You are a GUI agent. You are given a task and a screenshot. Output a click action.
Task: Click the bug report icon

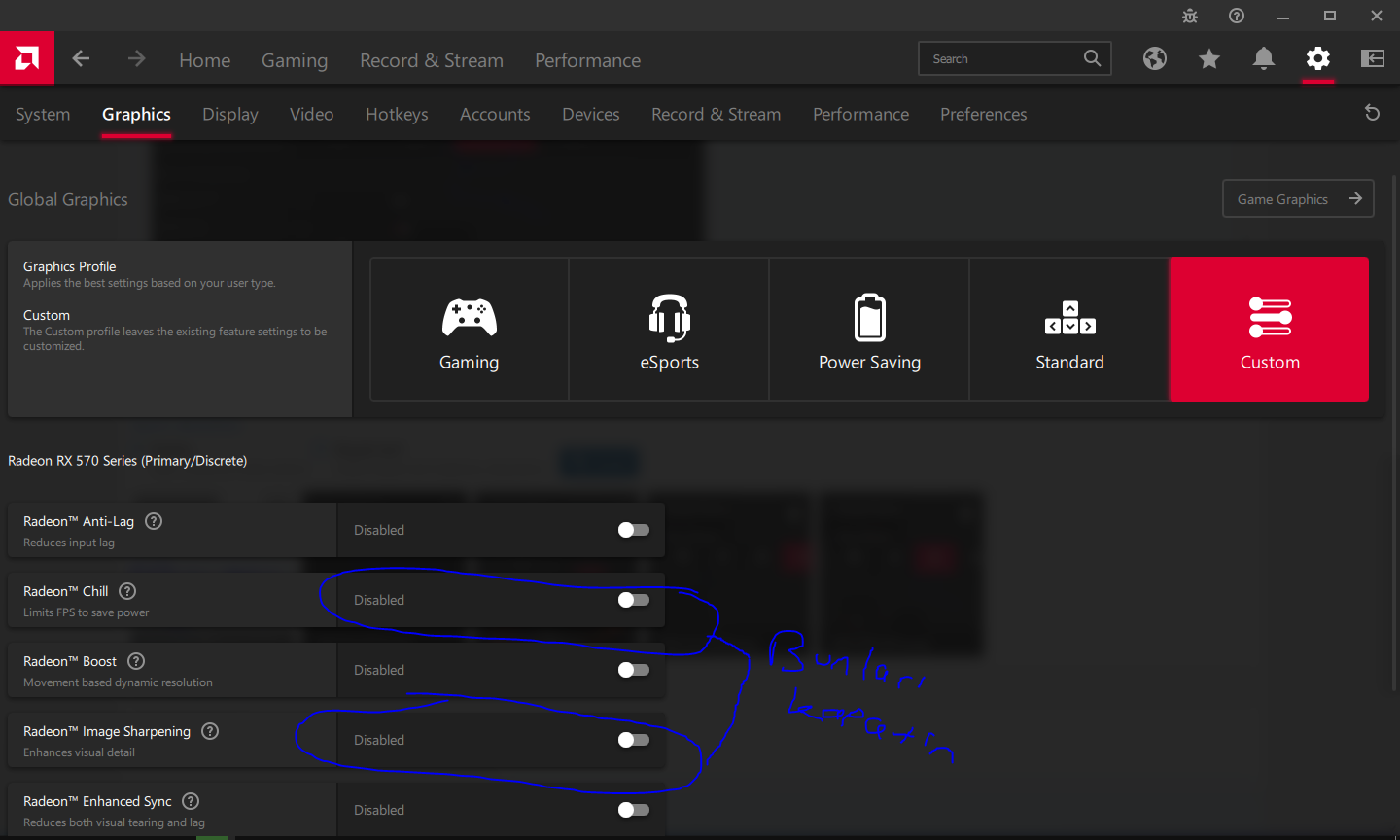(1190, 16)
